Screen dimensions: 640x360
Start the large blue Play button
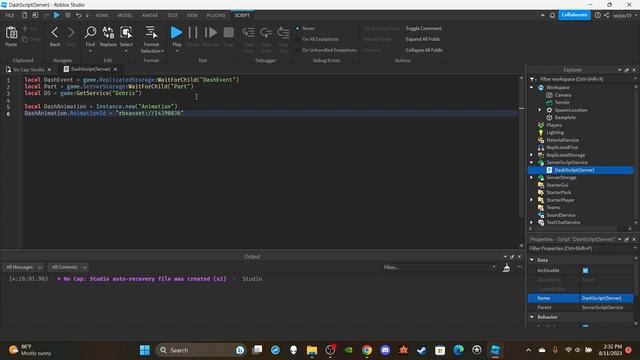[x=176, y=32]
